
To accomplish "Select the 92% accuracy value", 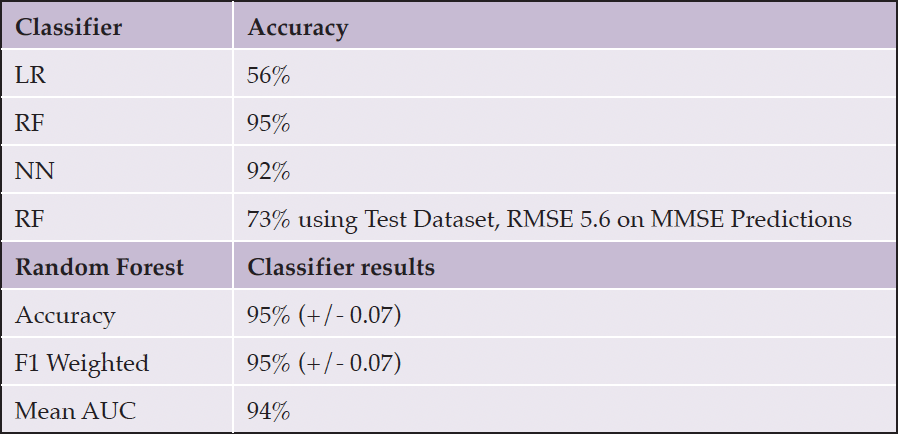I will pos(269,172).
